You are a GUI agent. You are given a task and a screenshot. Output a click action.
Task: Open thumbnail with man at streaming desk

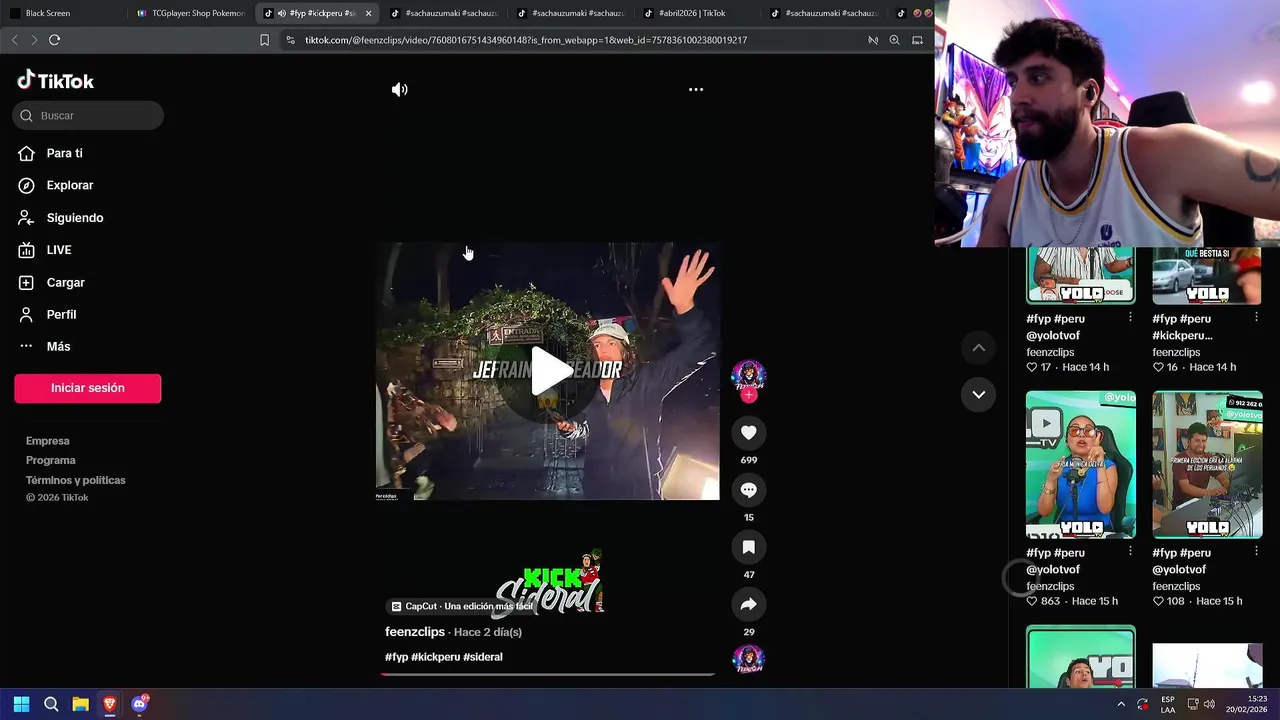tap(1207, 464)
